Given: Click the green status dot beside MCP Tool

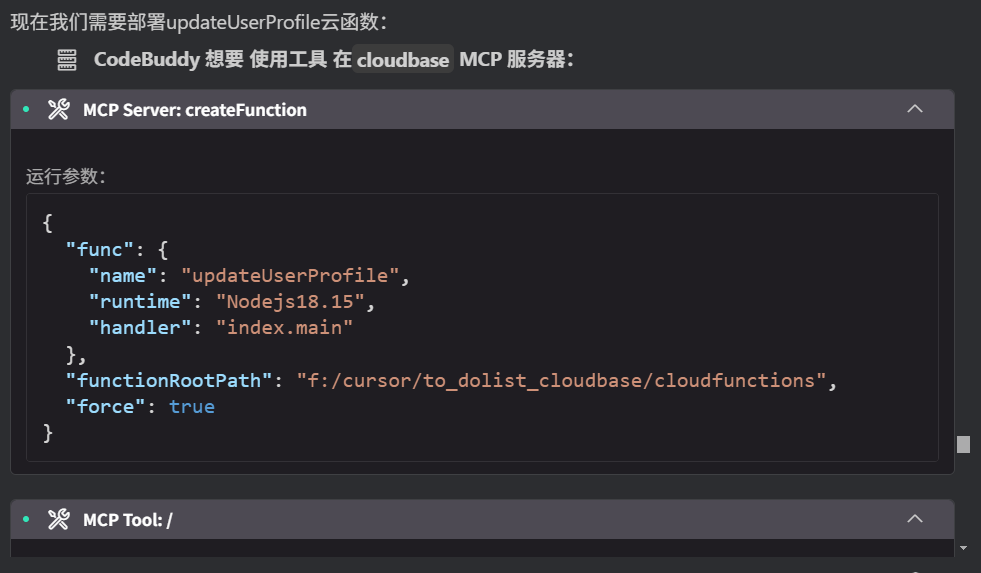Looking at the screenshot, I should (26, 519).
